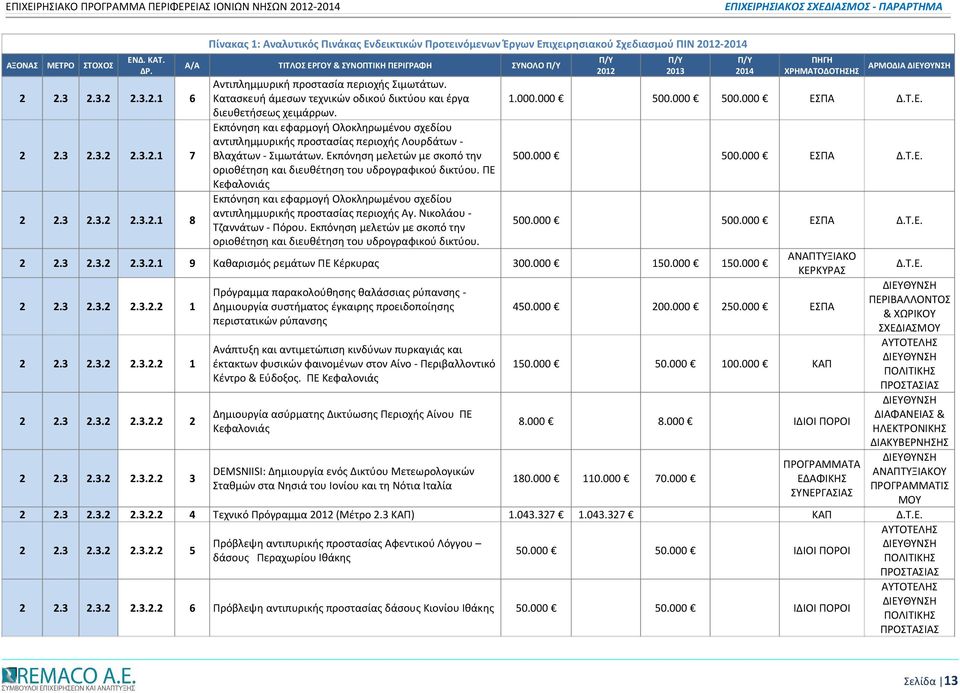Click the 'ΠΗΓΗ ΧΡΗΜΑΤΟΔΟΤΗΣΗΣ' column header

822,66
